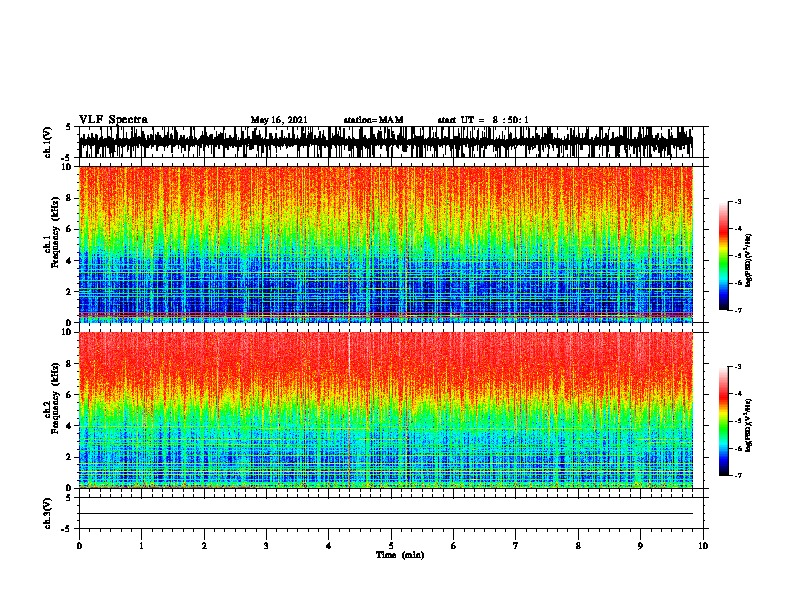Click the "10" frequency tick of ch.2 spectrogram
This screenshot has height=612, width=792.
click(67, 332)
